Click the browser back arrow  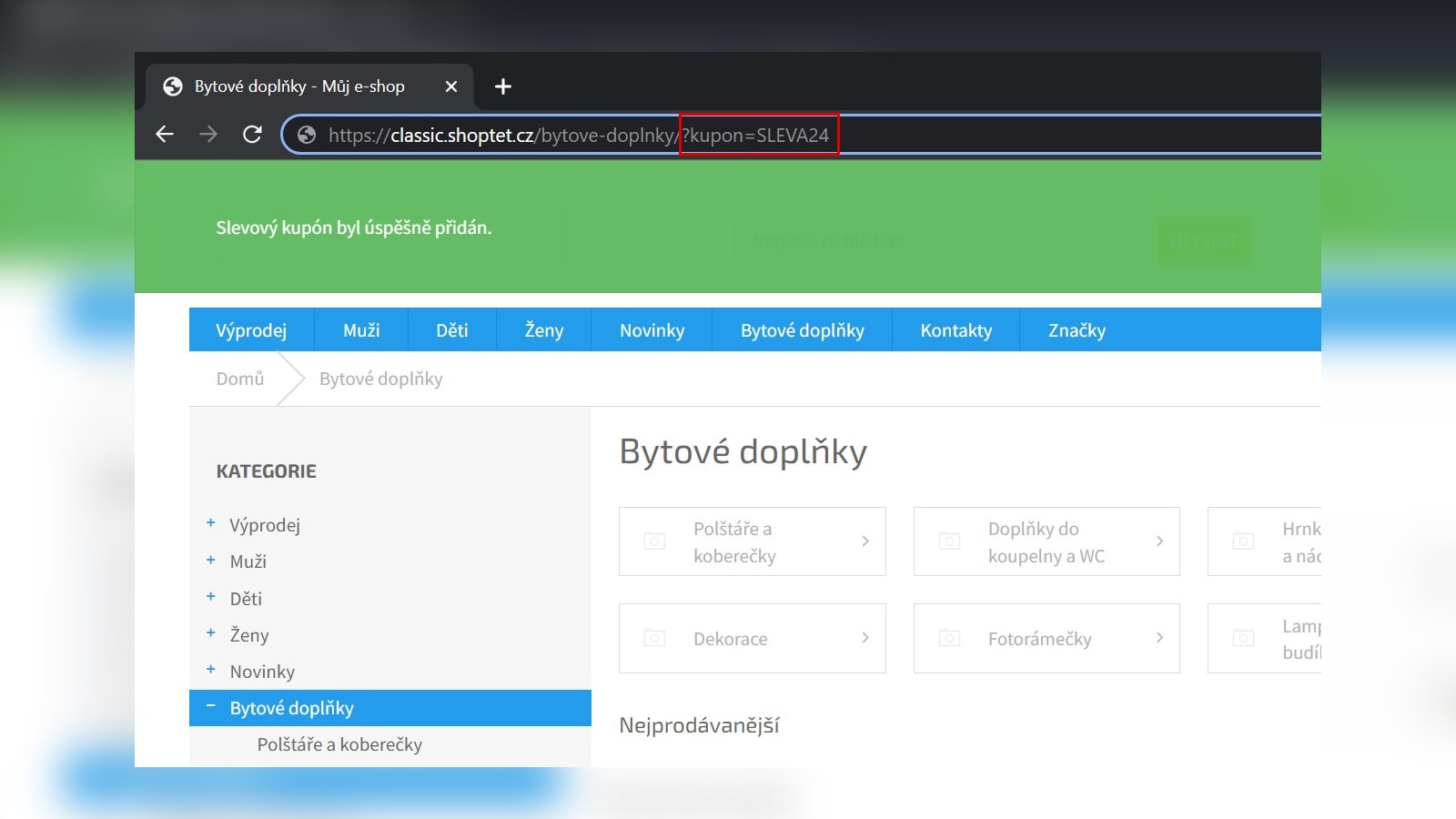tap(165, 135)
